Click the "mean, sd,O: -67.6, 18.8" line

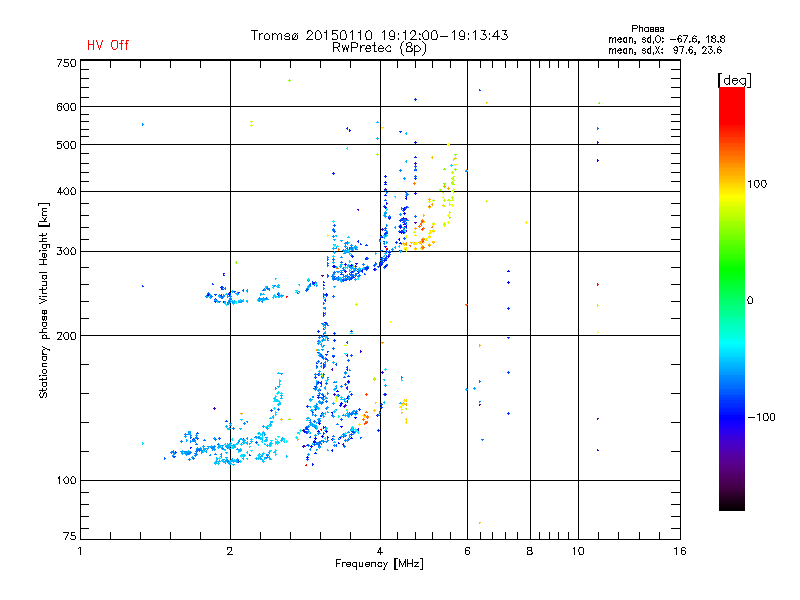click(666, 39)
